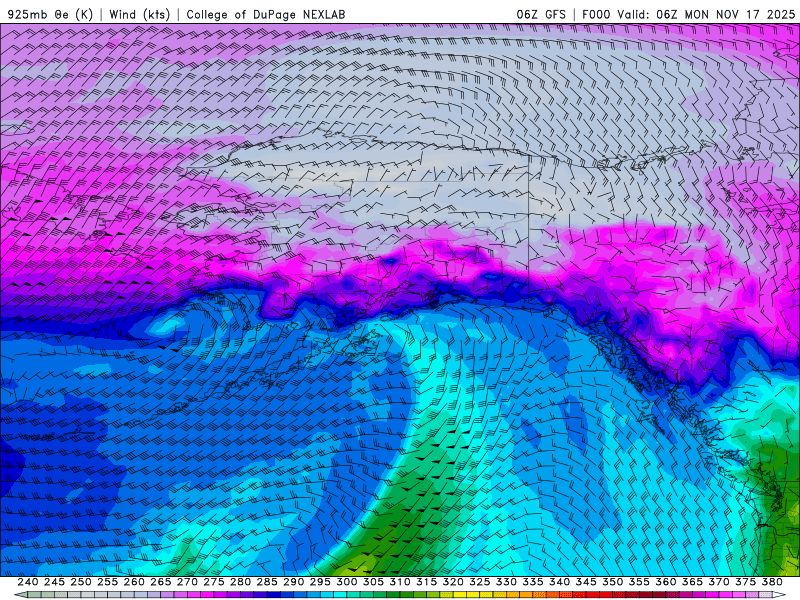Screen dimensions: 800x600
Task: Click the "Valid: 06Z MON NOV 17 2025" text
Action: pos(706,14)
